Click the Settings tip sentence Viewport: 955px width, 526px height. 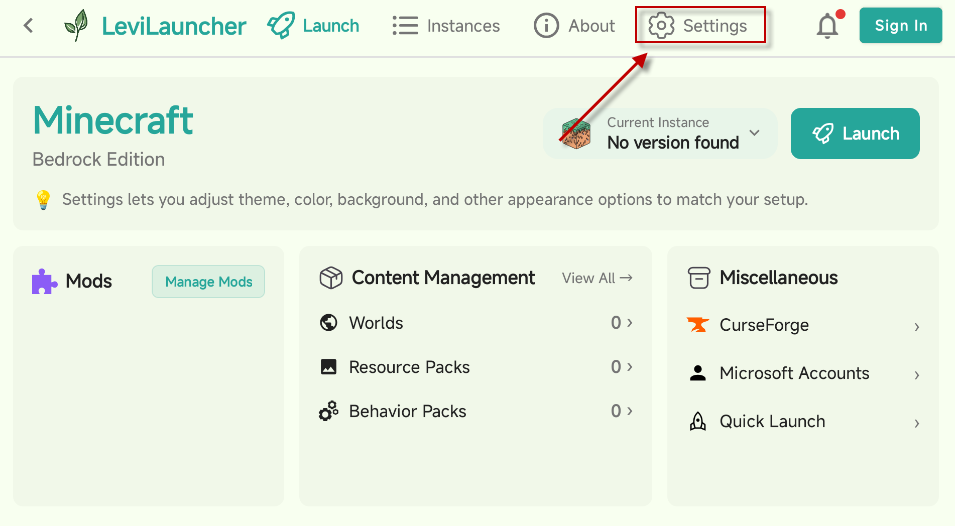[435, 200]
